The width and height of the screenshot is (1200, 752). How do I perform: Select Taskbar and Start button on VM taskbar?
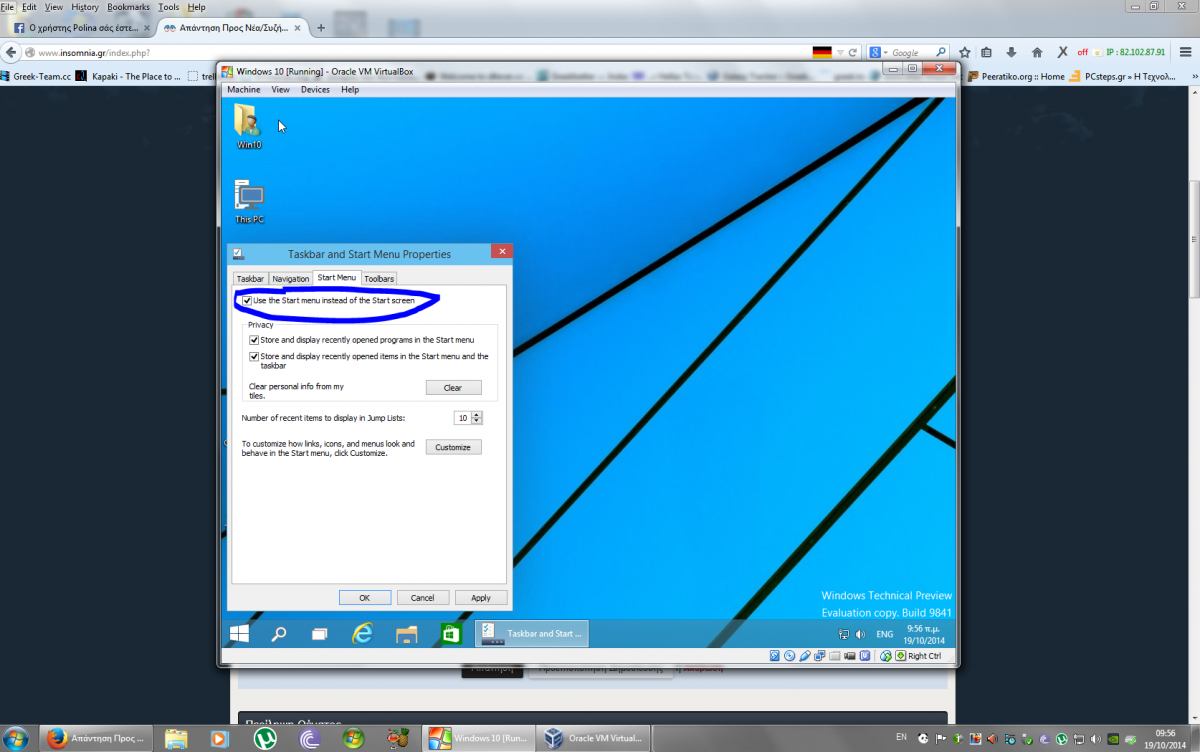click(532, 634)
